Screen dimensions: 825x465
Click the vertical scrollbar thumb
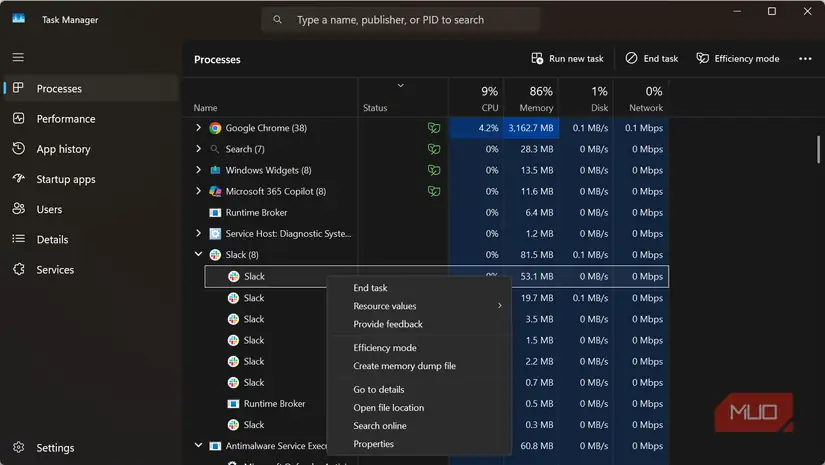point(818,149)
